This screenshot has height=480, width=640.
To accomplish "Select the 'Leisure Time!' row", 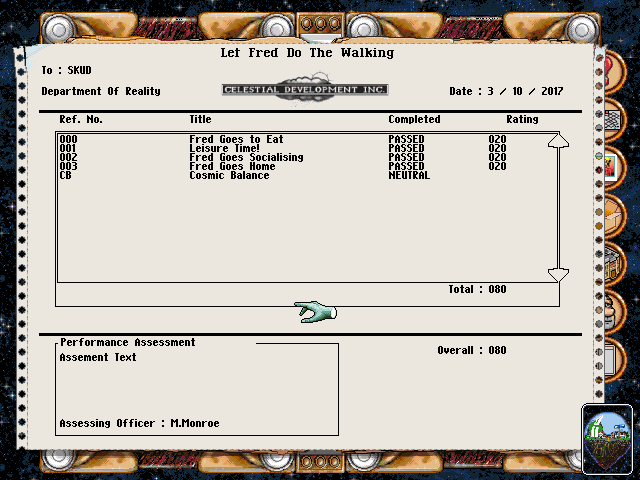I will coord(282,148).
